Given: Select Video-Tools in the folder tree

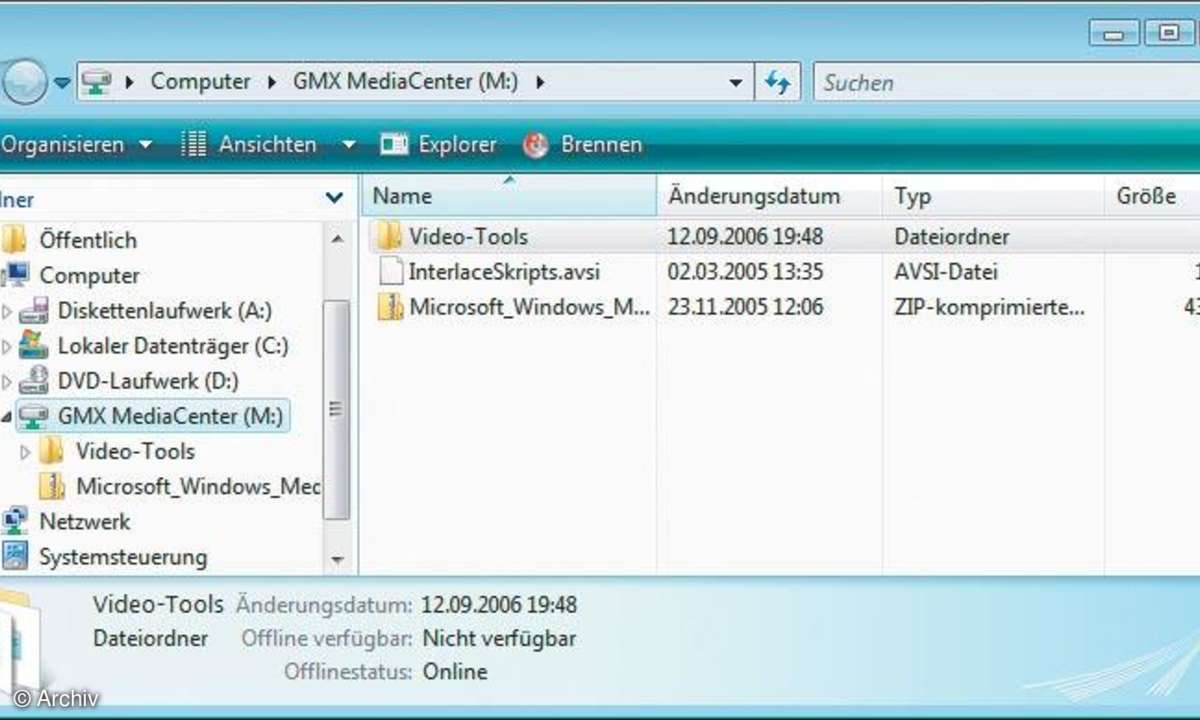Looking at the screenshot, I should tap(135, 451).
